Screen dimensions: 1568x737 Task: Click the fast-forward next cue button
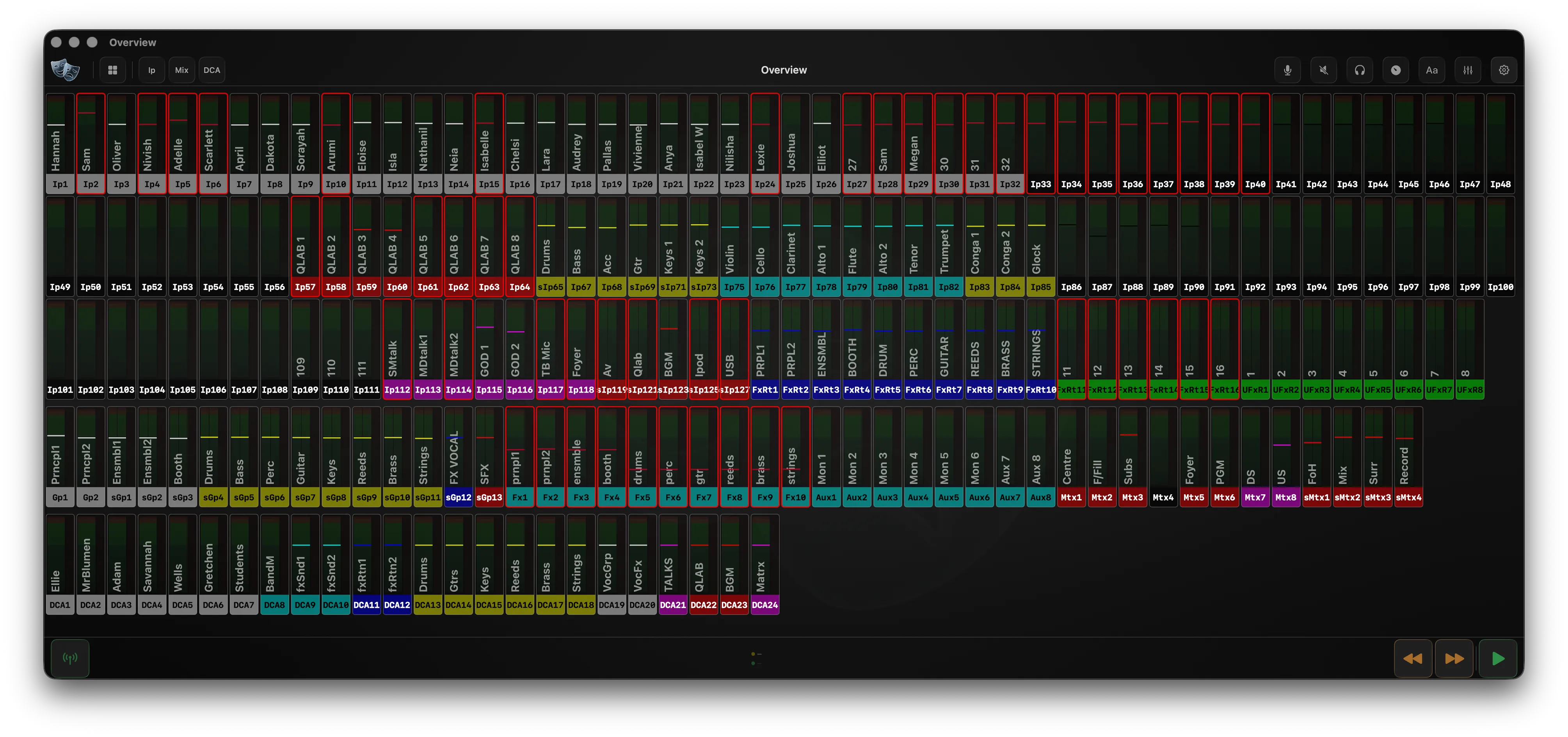pyautogui.click(x=1455, y=659)
